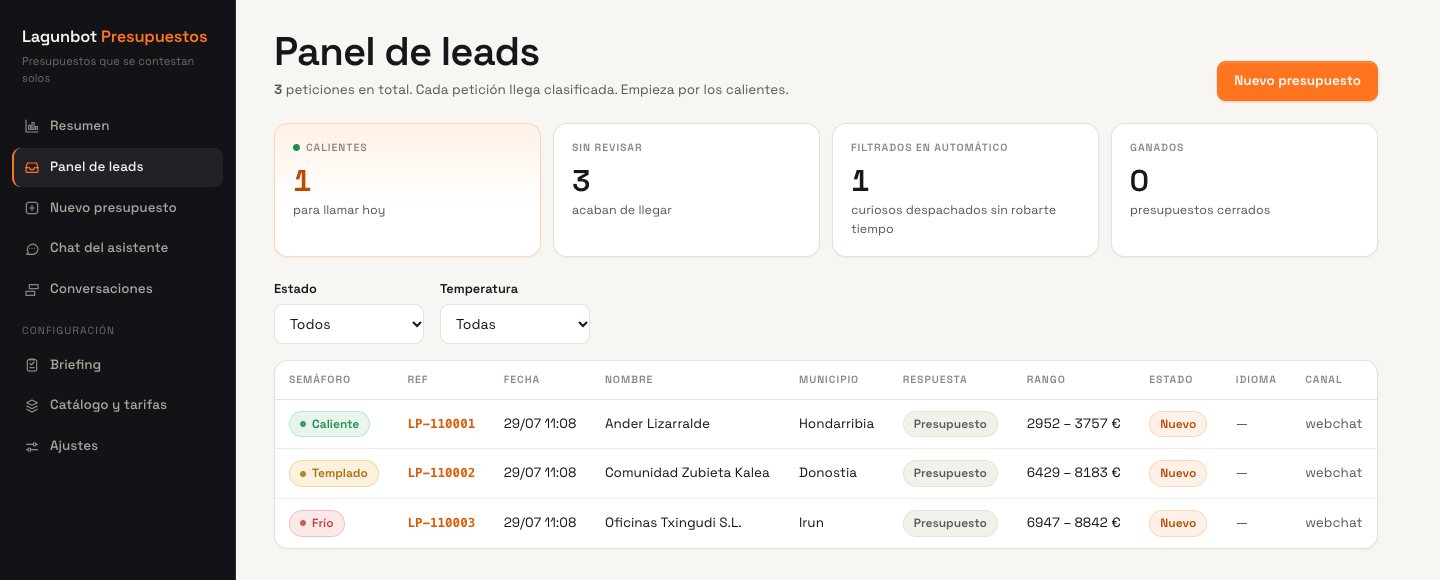The image size is (1440, 580).
Task: Click the Resumen chart icon in sidebar
Action: click(32, 126)
